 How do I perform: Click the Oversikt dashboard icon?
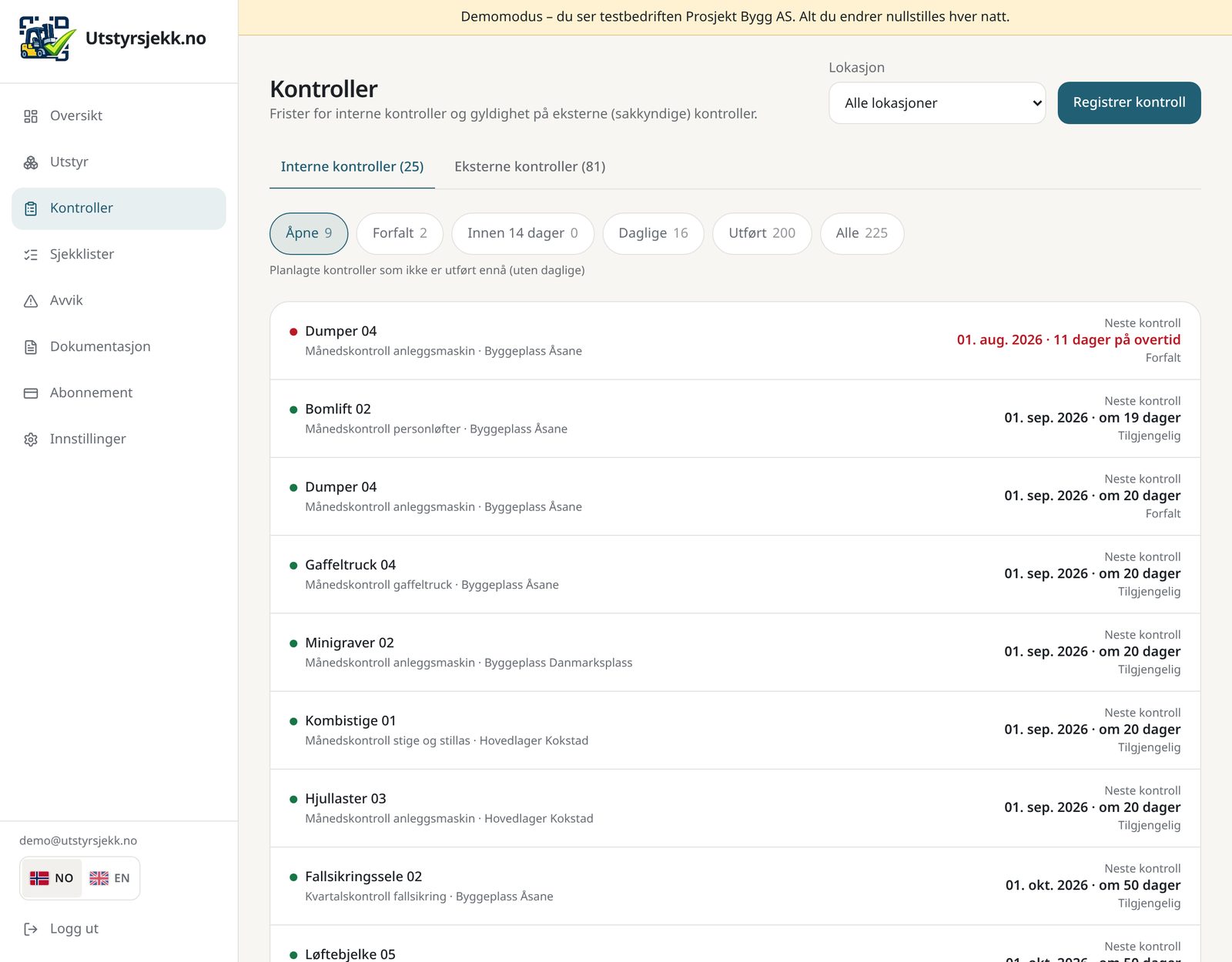coord(31,116)
